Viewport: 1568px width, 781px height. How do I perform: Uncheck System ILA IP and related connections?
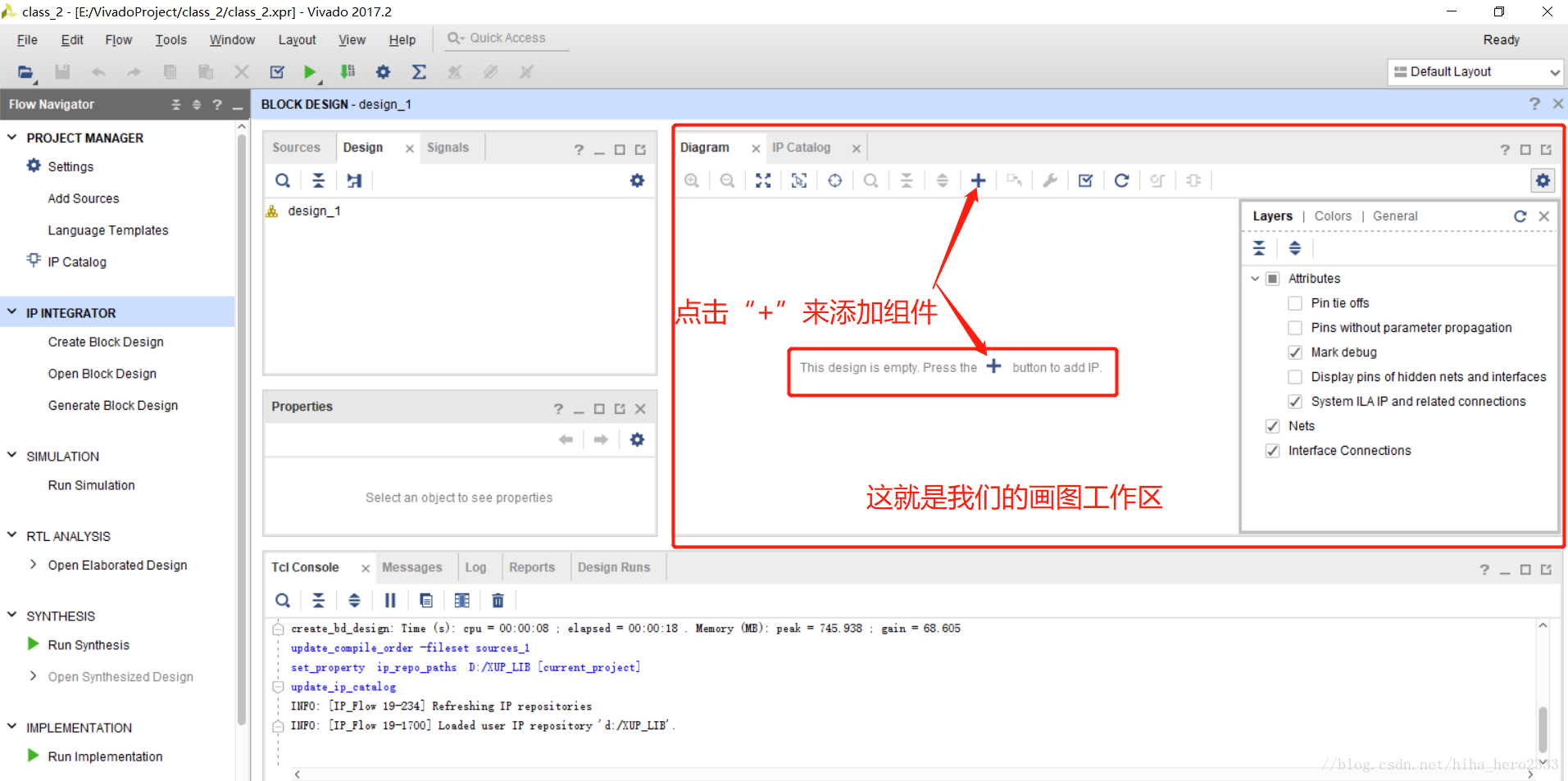pyautogui.click(x=1295, y=402)
